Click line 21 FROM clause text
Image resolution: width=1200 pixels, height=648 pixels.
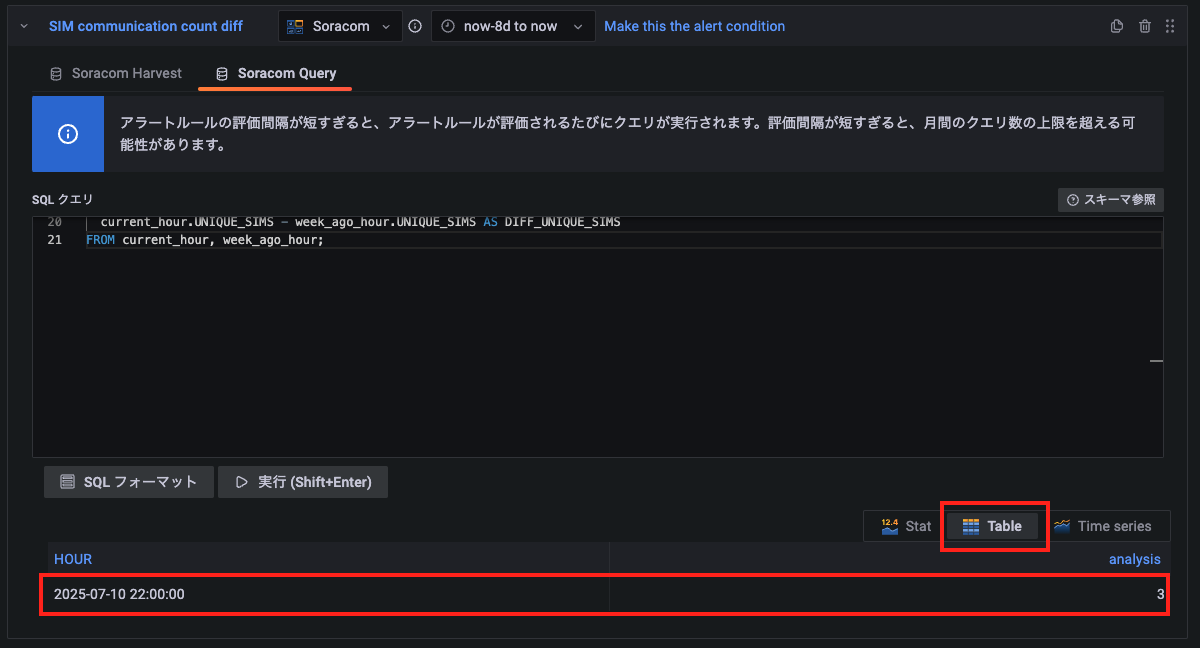(205, 240)
